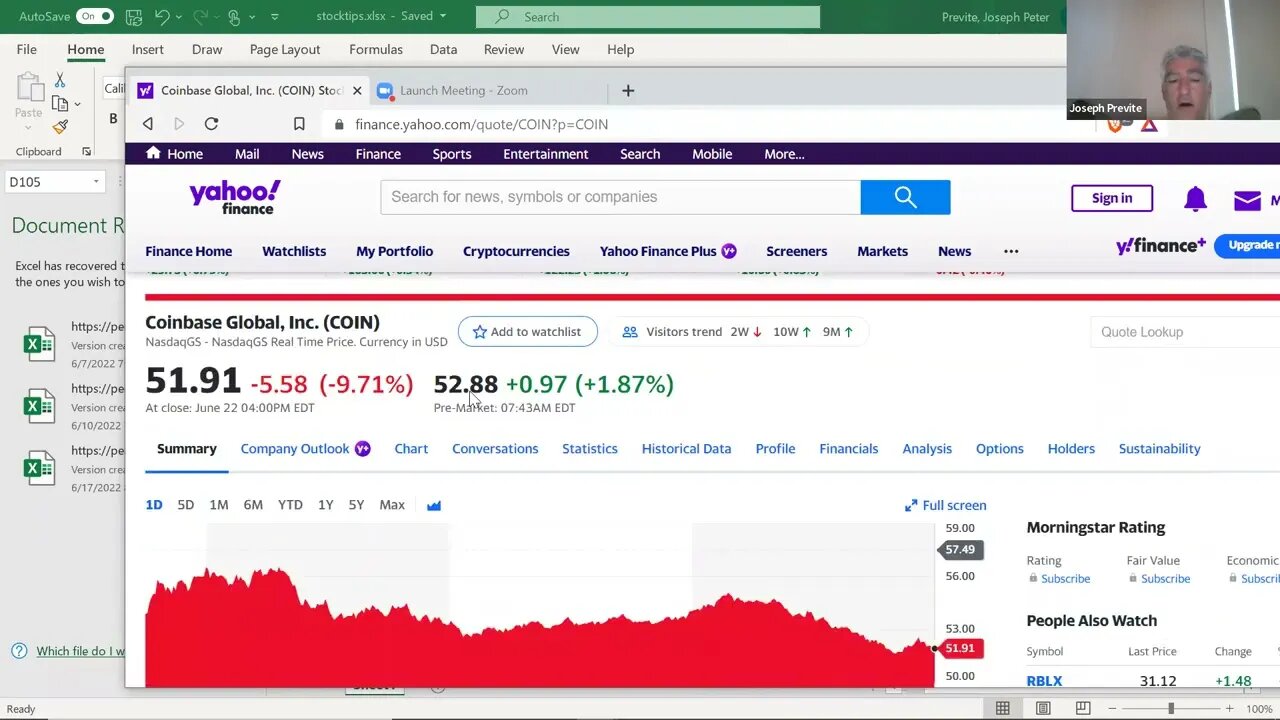Open the Watchlists navigation item
The image size is (1280, 720).
294,251
